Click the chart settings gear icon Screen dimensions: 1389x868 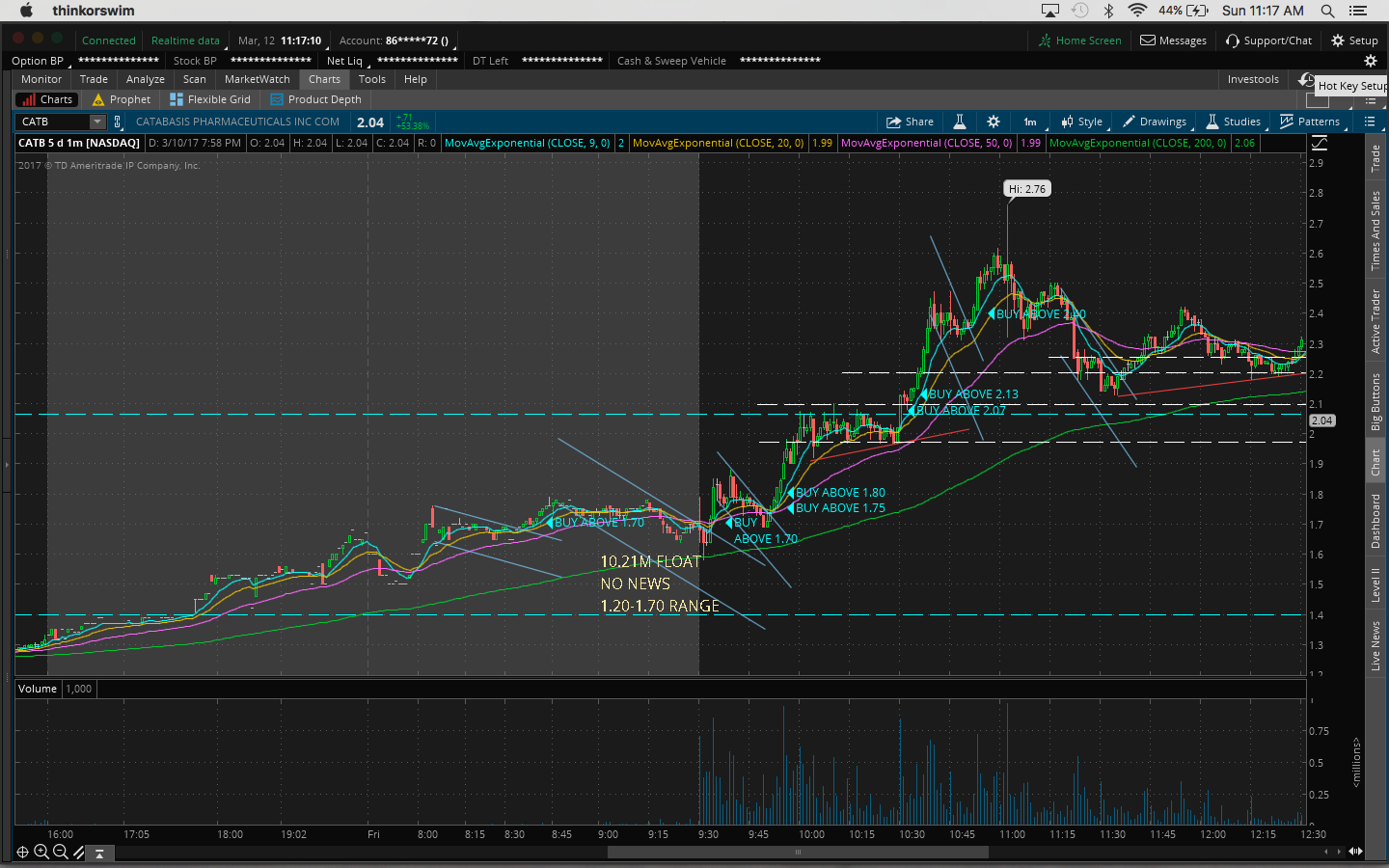tap(994, 122)
